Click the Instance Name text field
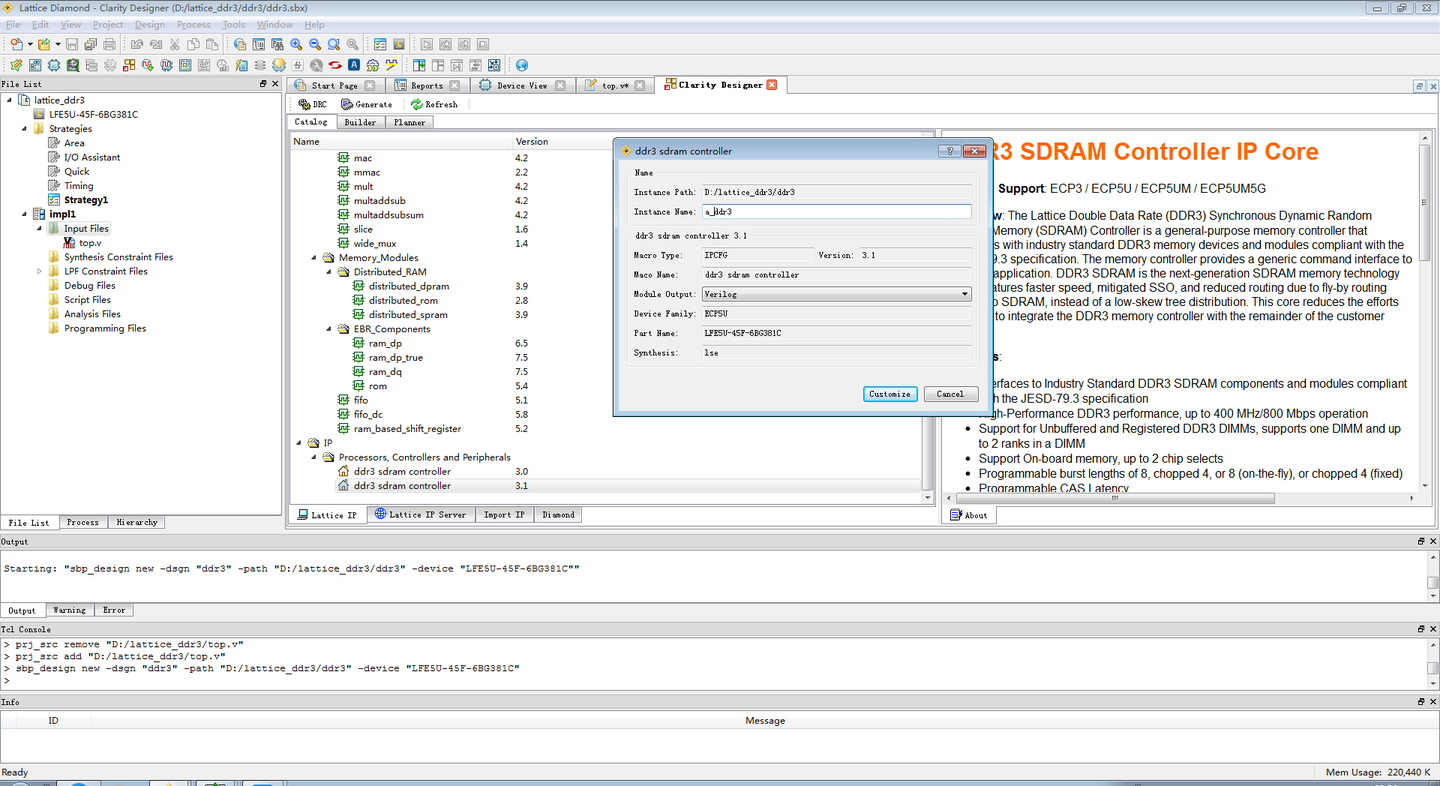The height and width of the screenshot is (786, 1440). click(836, 212)
